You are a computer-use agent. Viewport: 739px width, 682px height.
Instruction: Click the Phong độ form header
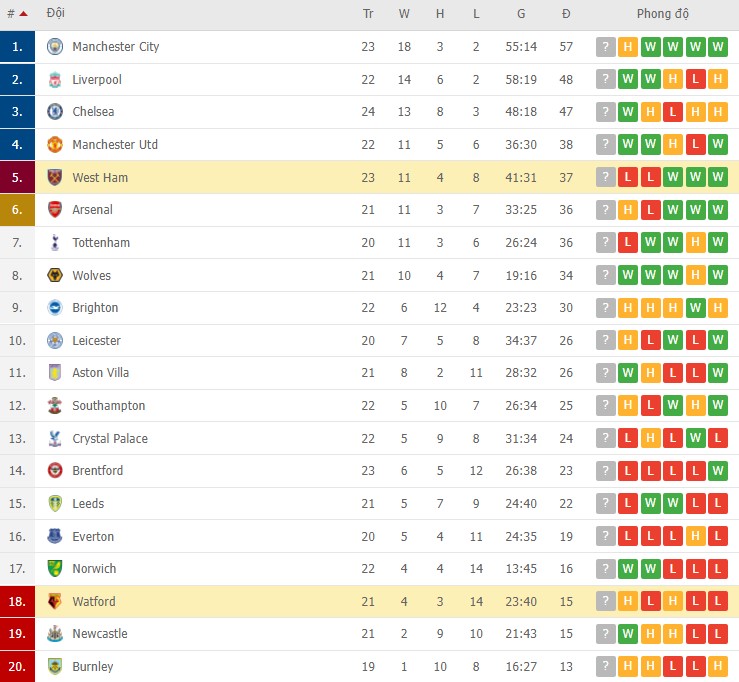663,14
